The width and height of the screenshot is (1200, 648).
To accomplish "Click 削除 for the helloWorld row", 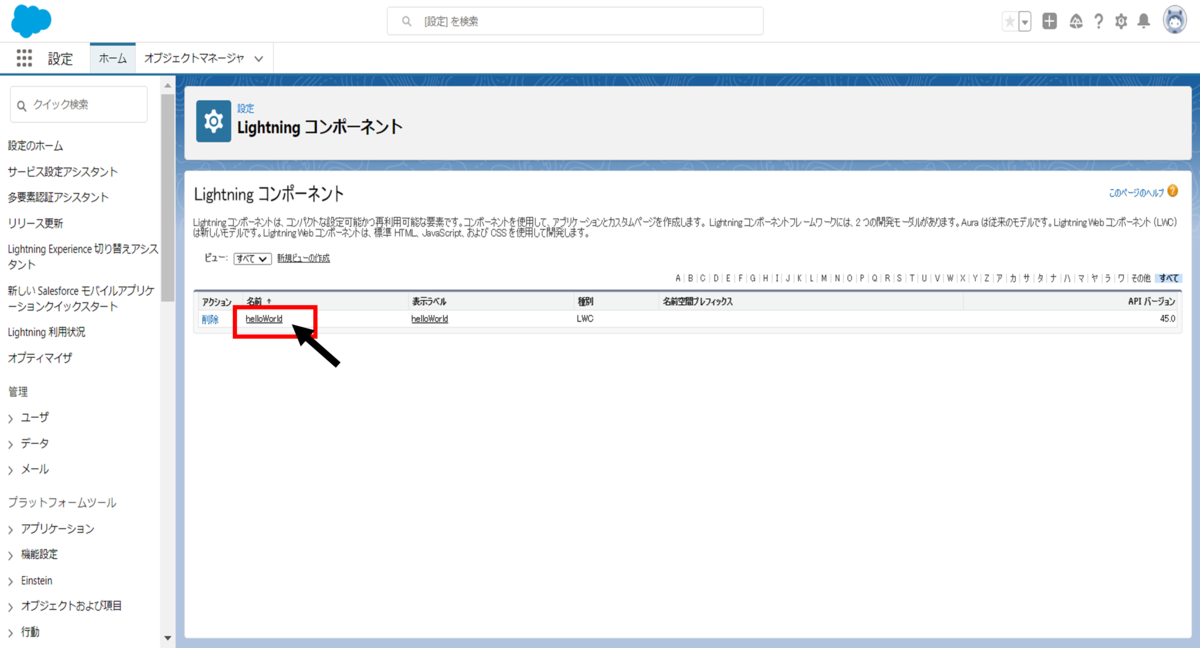I will point(210,320).
